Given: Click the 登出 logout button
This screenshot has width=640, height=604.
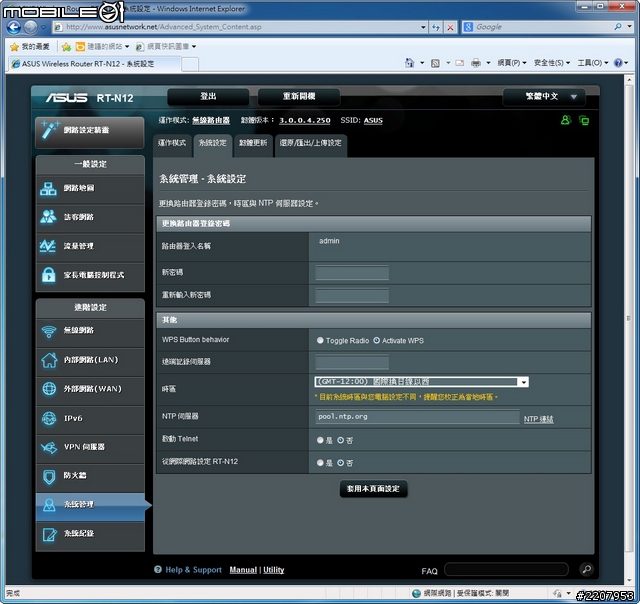Looking at the screenshot, I should coord(208,97).
